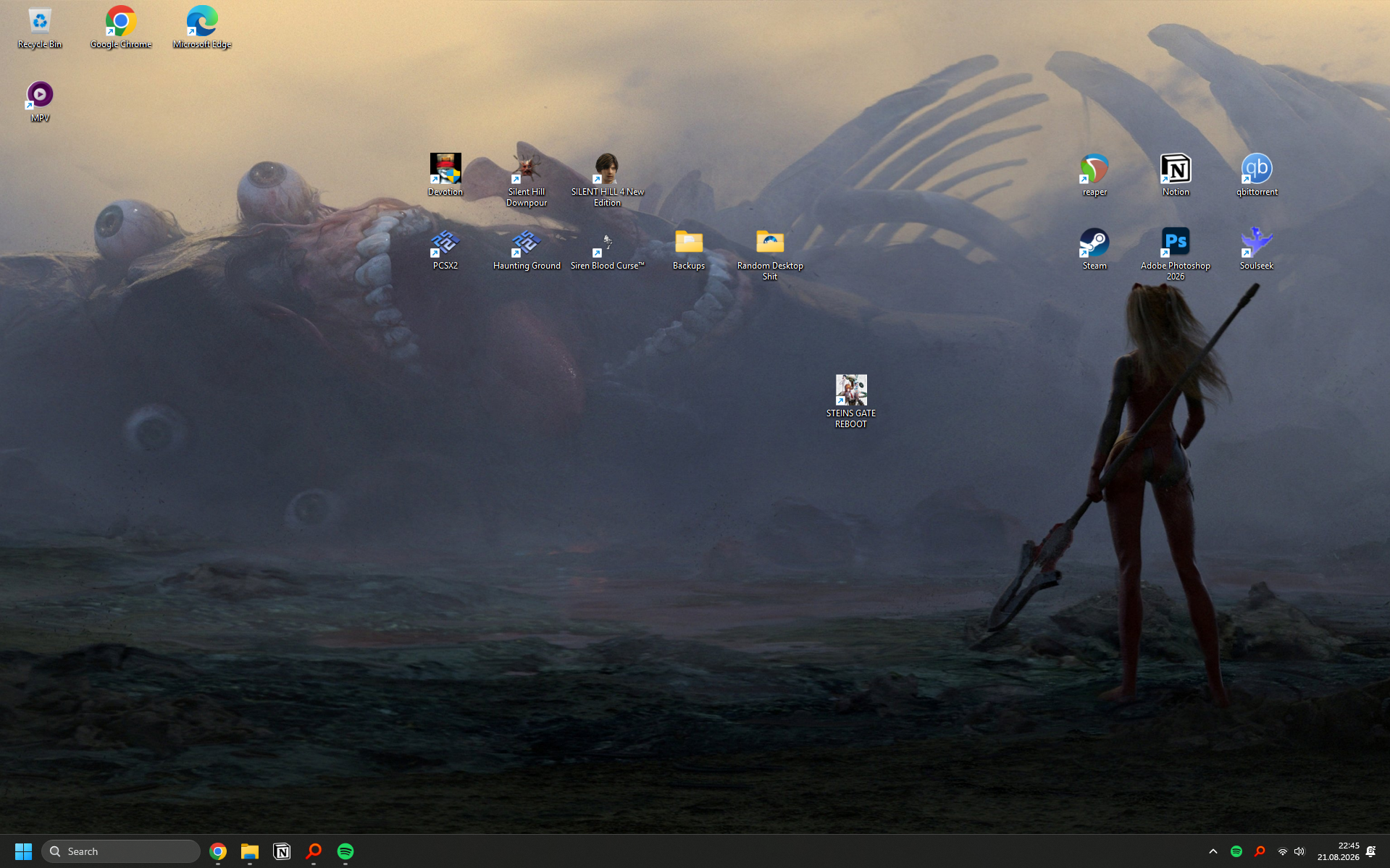Image resolution: width=1390 pixels, height=868 pixels.
Task: Select the Recycle Bin desktop icon
Action: point(40,28)
